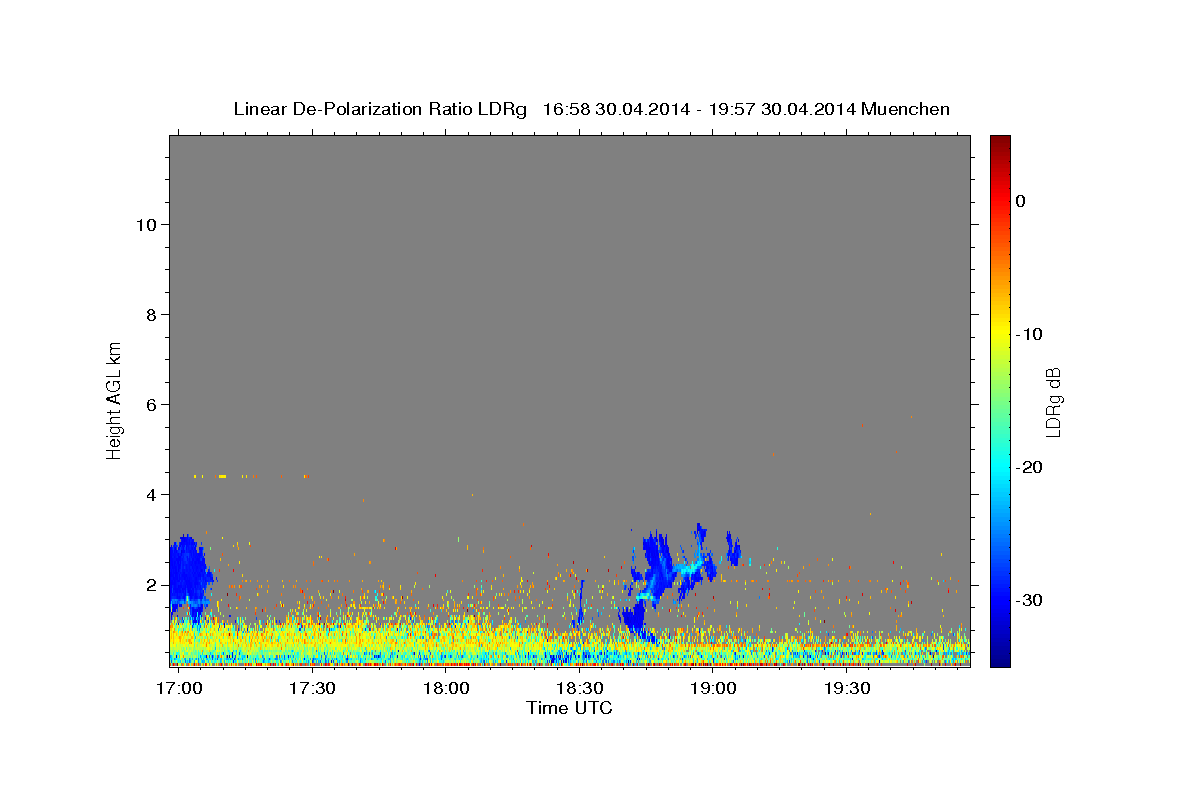Click the colorbar value 0
Screen dimensions: 1200x800
pos(1020,201)
